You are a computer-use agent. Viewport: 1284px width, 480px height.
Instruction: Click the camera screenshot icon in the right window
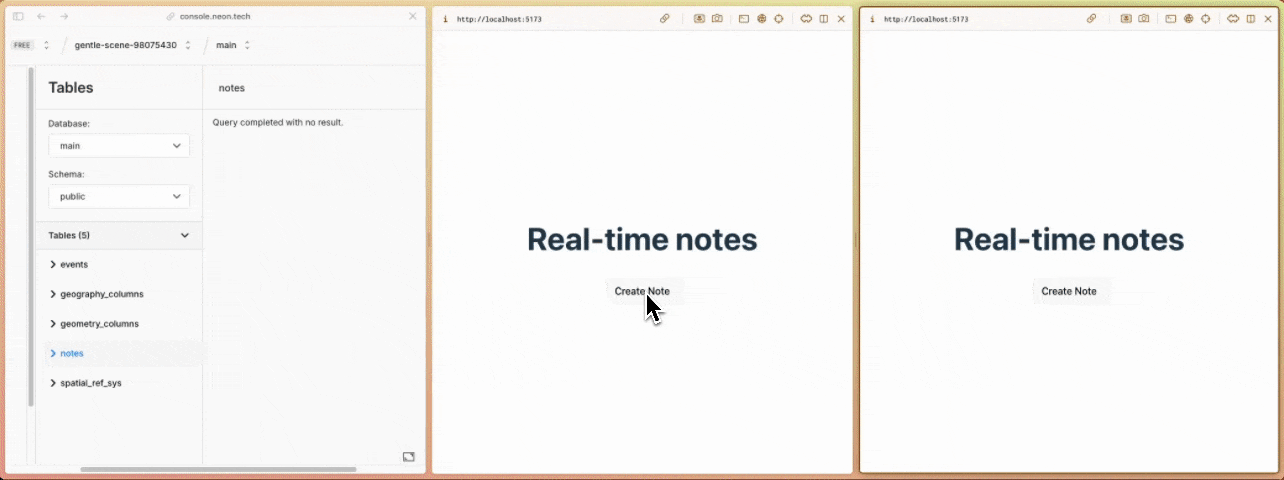1143,19
